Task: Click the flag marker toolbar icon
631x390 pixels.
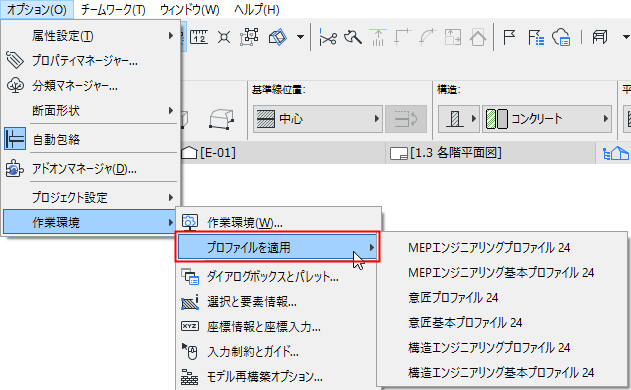Action: pyautogui.click(x=509, y=37)
